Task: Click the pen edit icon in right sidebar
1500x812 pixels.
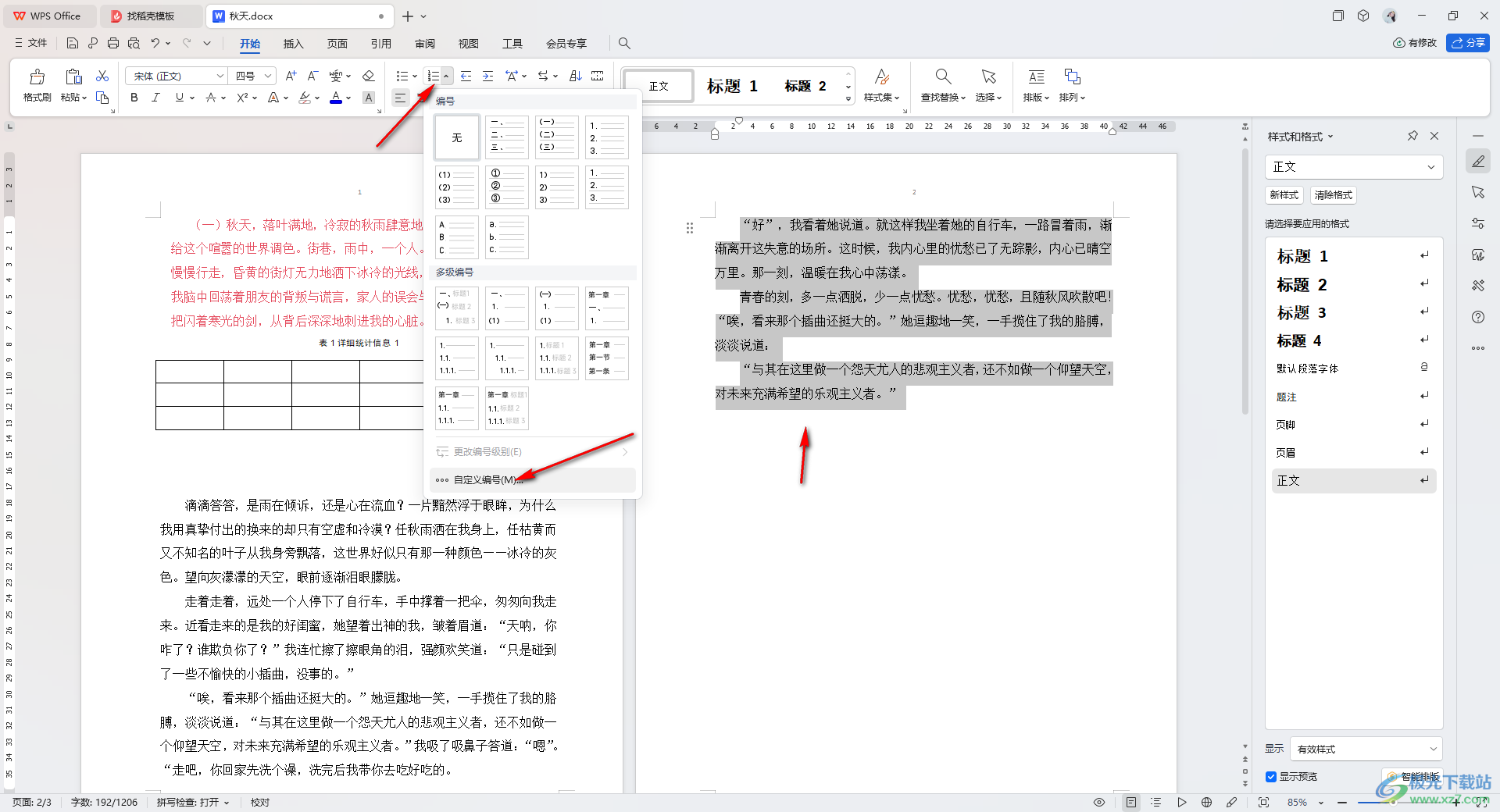Action: pos(1478,162)
